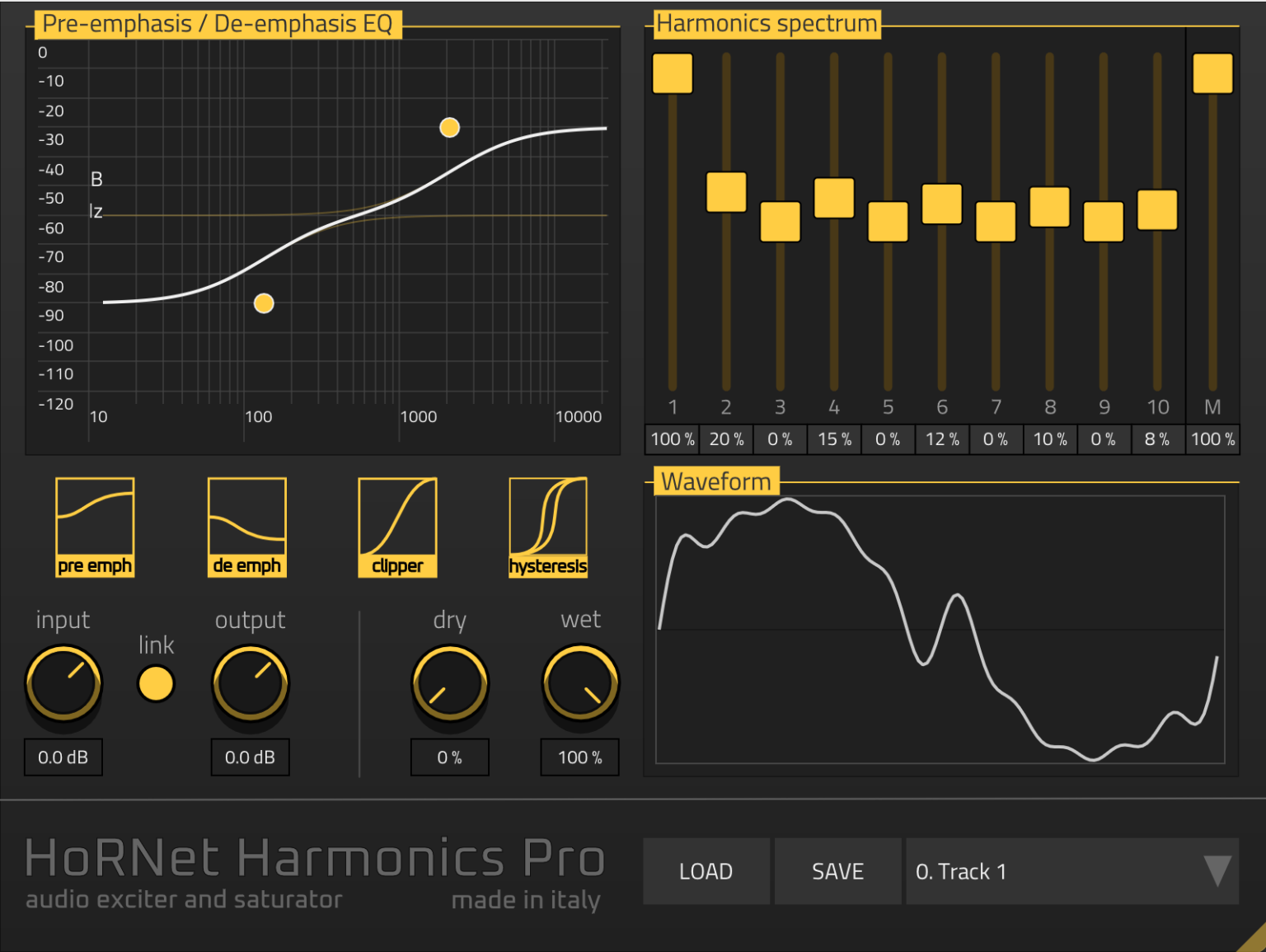Viewport: 1266px width, 952px height.
Task: Enable the de emph processing stage
Action: 246,528
